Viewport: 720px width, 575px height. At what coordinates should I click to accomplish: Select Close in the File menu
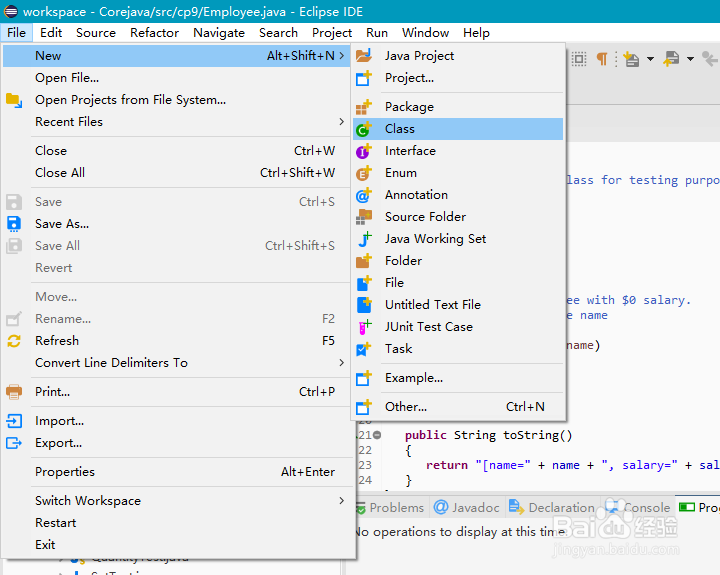coord(176,151)
